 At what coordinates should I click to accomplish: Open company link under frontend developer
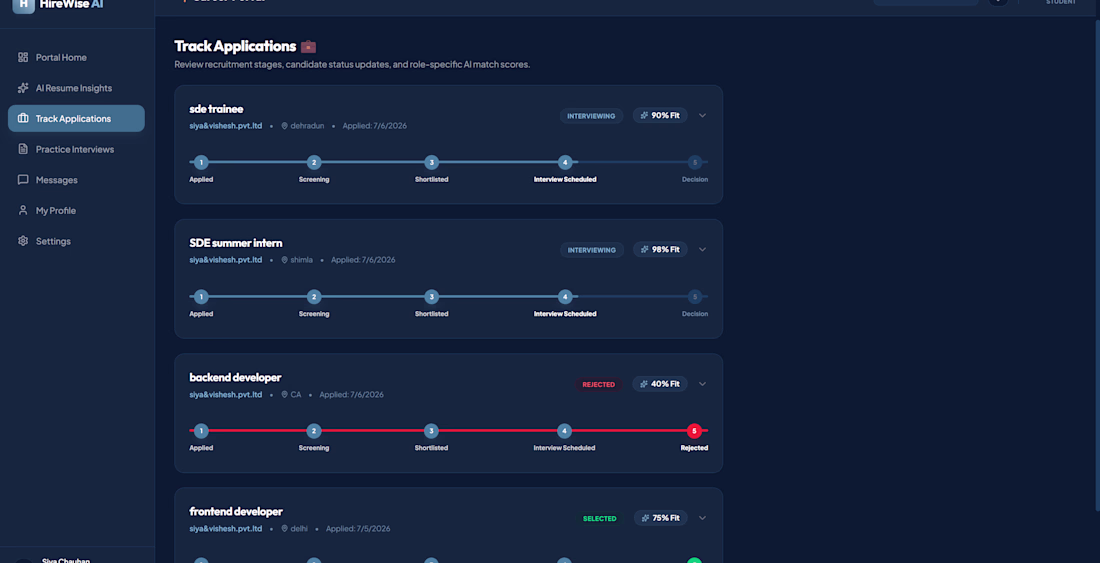(226, 529)
